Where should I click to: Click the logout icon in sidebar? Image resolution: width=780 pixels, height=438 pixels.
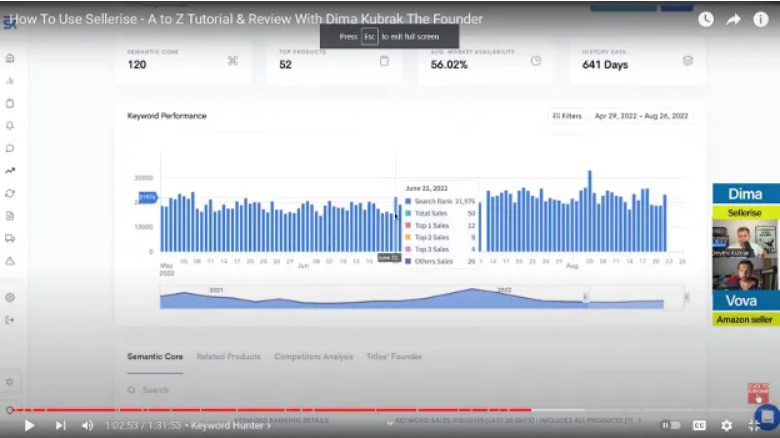click(10, 320)
